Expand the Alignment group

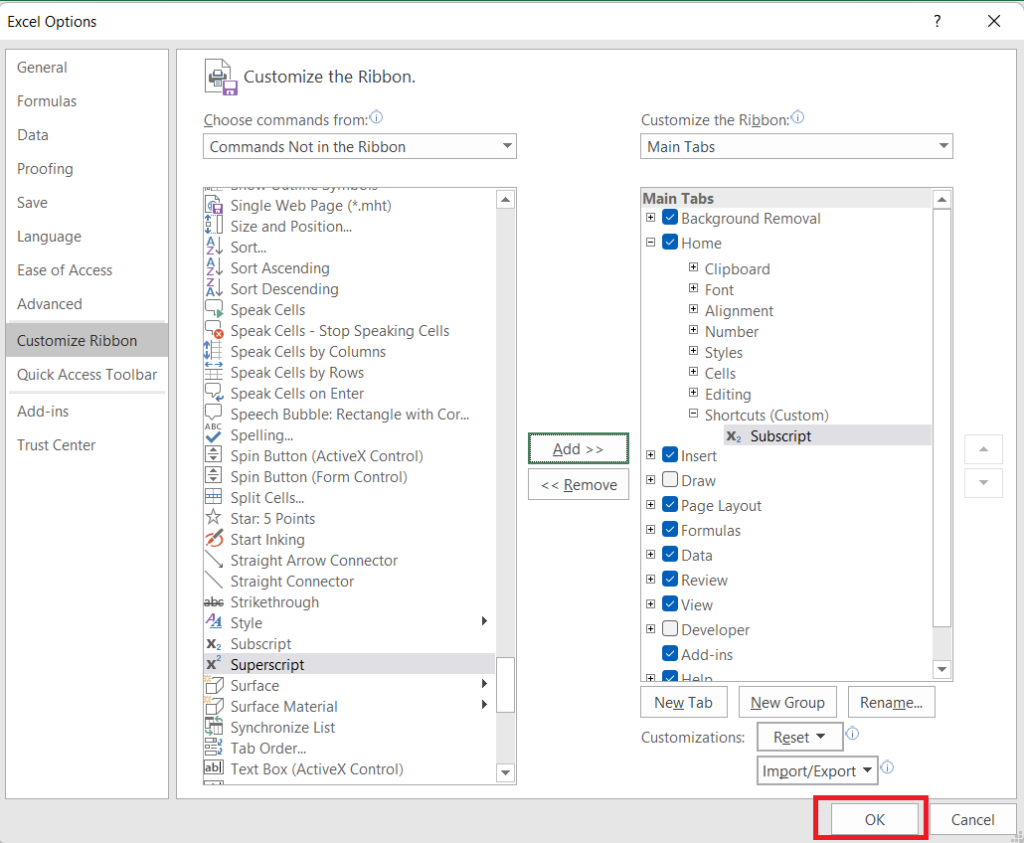click(x=694, y=309)
